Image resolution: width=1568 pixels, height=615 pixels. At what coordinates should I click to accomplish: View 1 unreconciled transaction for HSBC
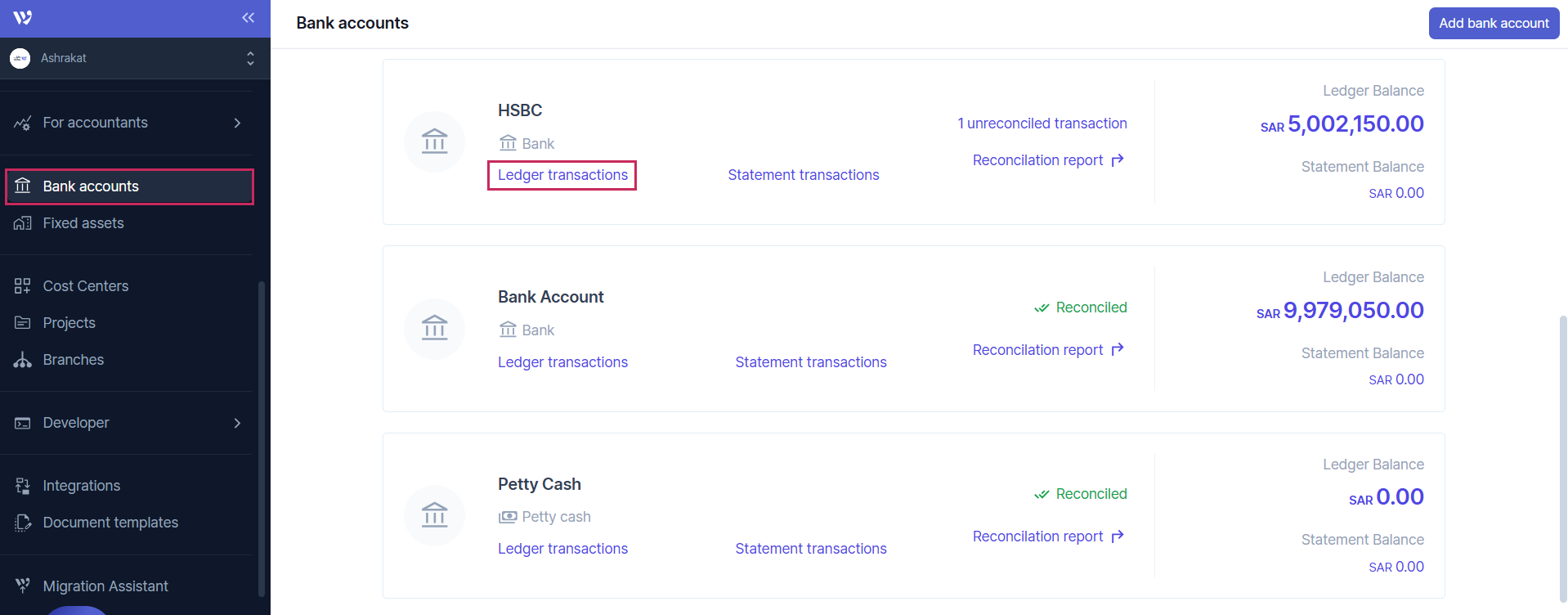[x=1042, y=123]
